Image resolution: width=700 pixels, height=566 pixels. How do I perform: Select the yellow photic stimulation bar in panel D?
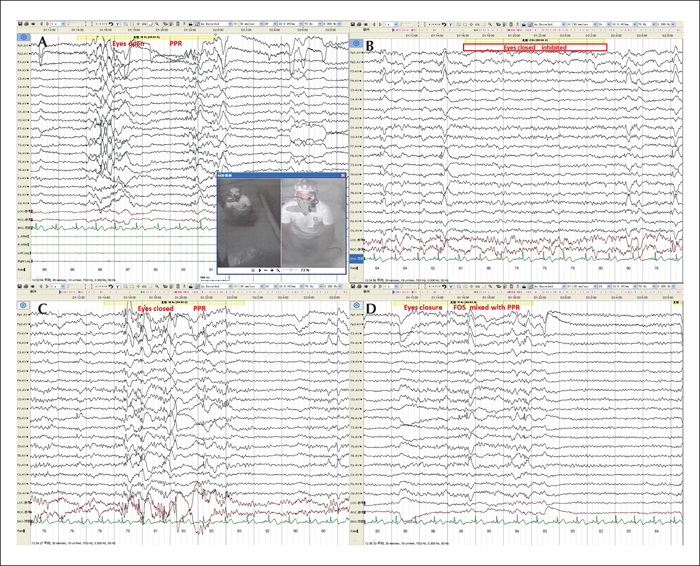(463, 303)
